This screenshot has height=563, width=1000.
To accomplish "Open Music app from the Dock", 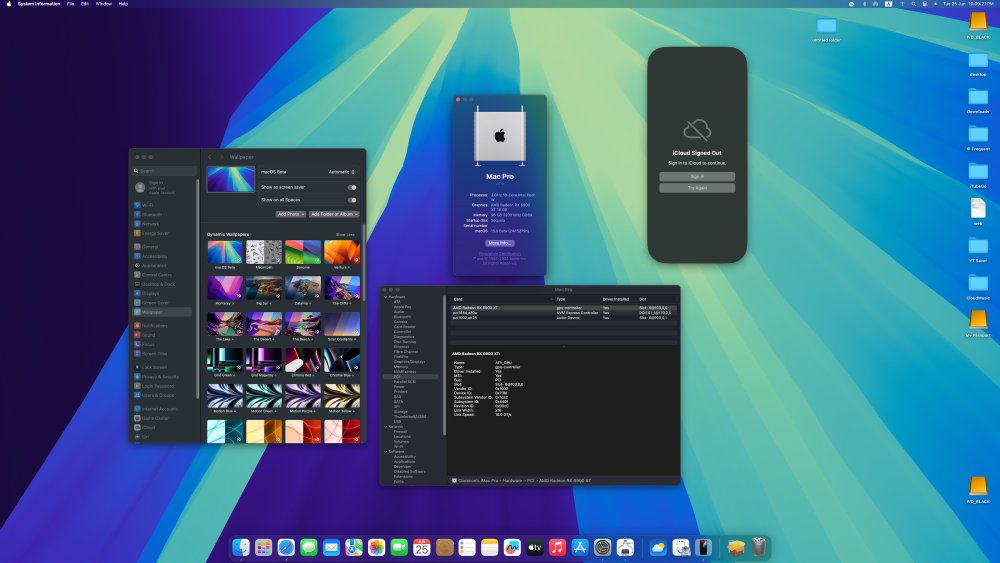I will (557, 547).
